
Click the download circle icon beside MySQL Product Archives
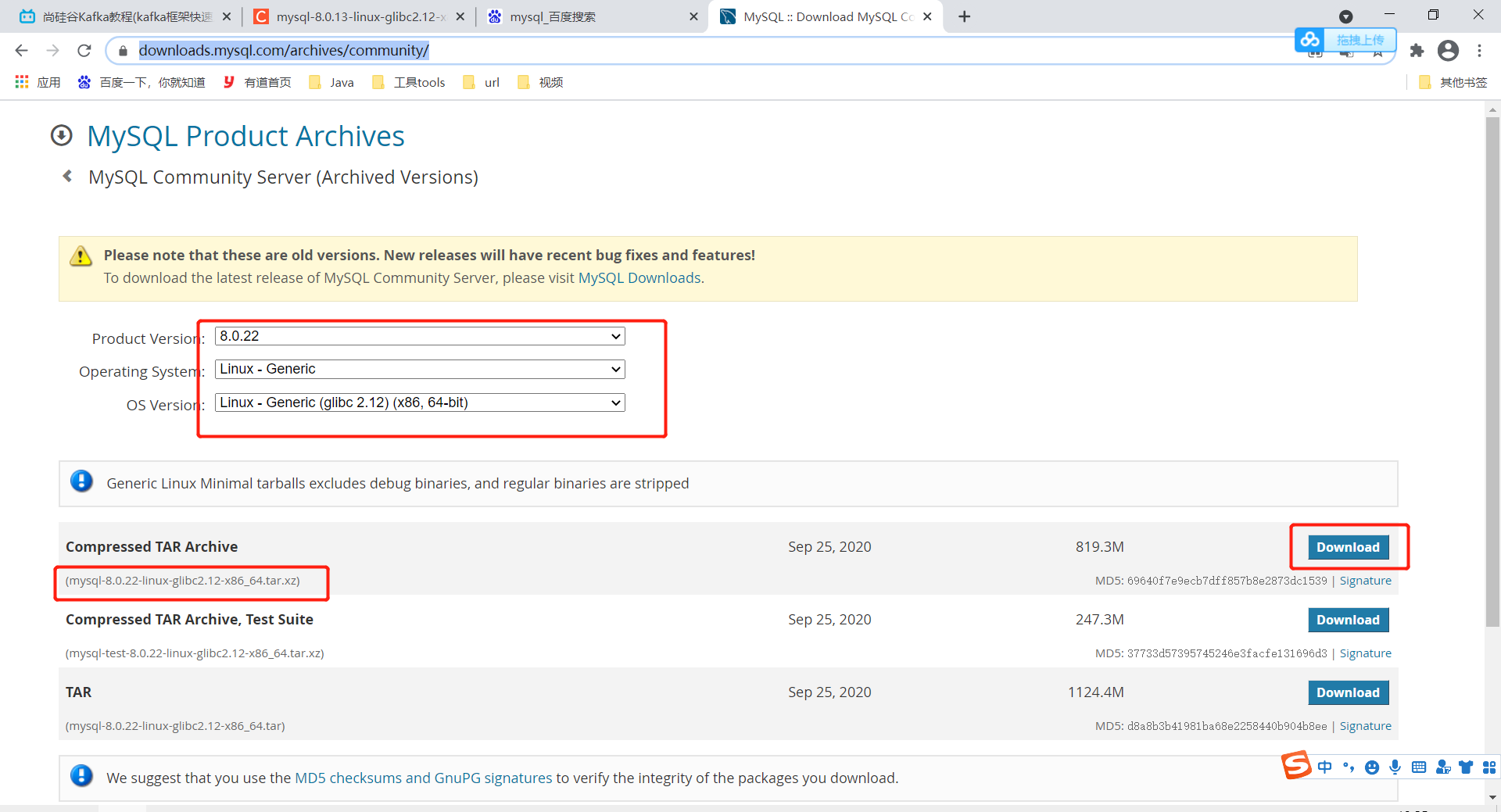pyautogui.click(x=62, y=136)
